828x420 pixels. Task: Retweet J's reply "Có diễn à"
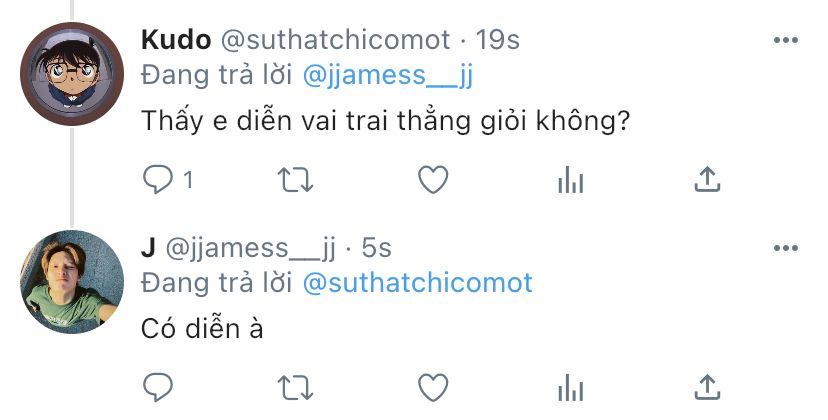pyautogui.click(x=296, y=387)
